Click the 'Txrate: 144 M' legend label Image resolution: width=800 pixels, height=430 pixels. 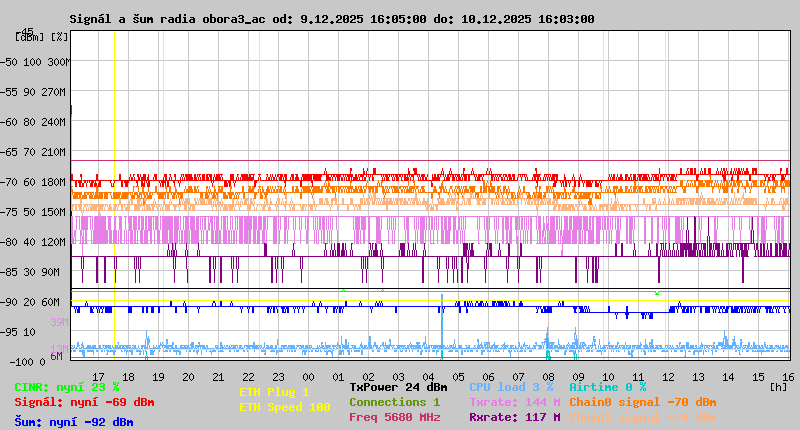point(515,402)
